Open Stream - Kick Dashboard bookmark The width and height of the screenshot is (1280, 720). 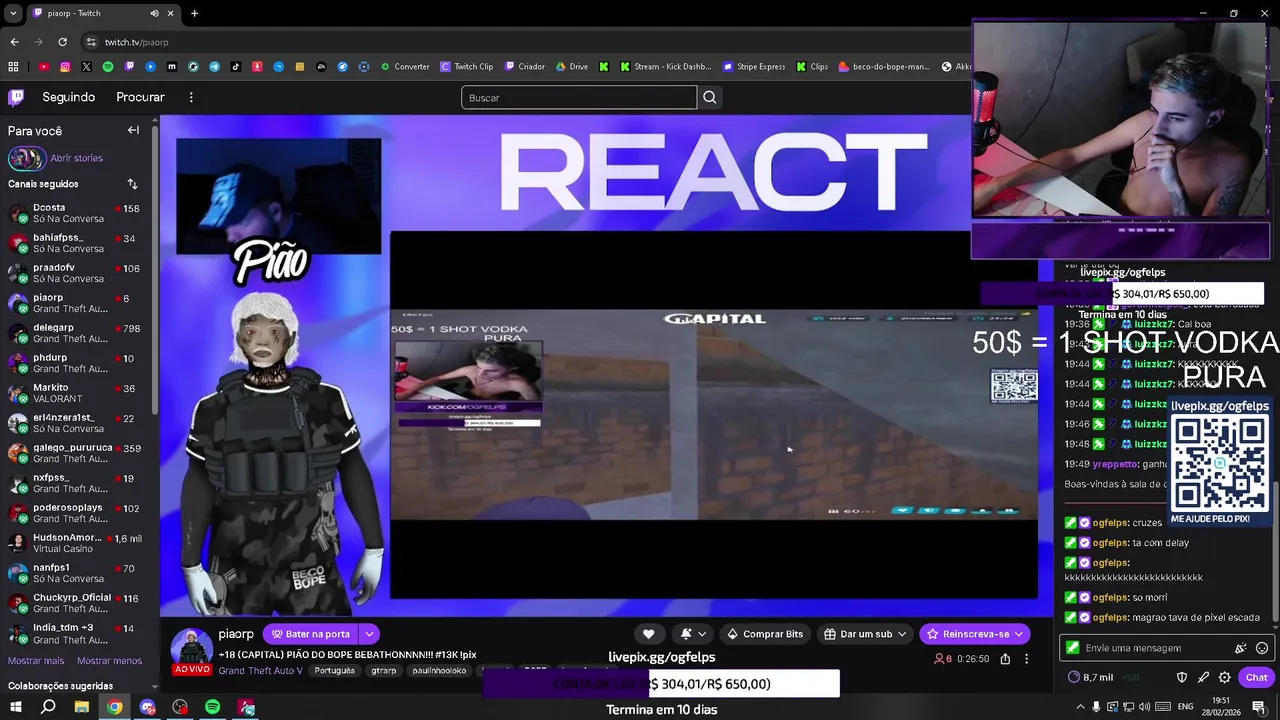(x=666, y=67)
